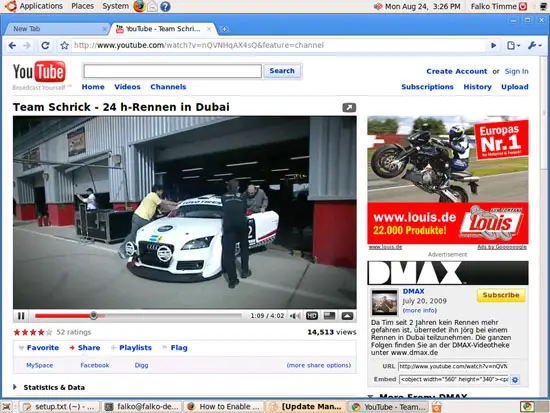
Task: Share video to Facebook
Action: point(95,365)
